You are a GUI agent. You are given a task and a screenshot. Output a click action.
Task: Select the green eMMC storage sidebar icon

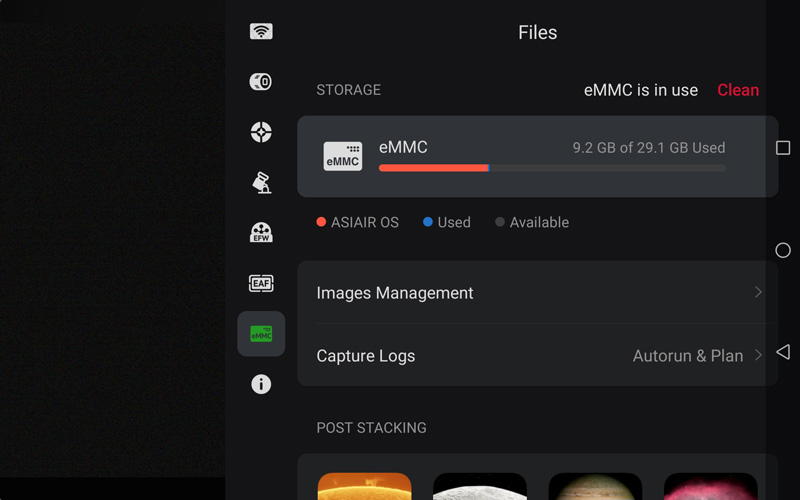261,334
